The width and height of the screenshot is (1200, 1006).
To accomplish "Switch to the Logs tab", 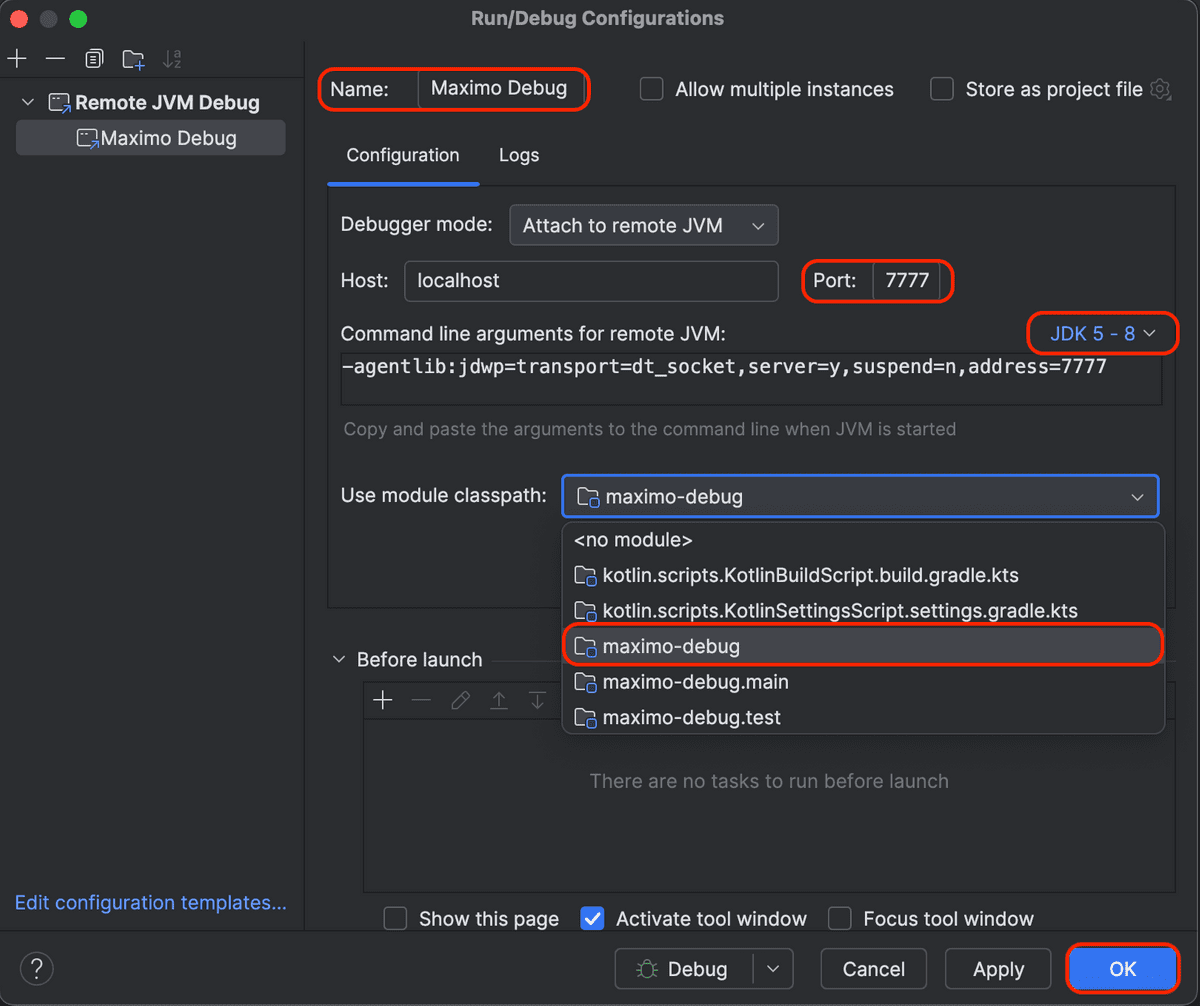I will pyautogui.click(x=518, y=155).
